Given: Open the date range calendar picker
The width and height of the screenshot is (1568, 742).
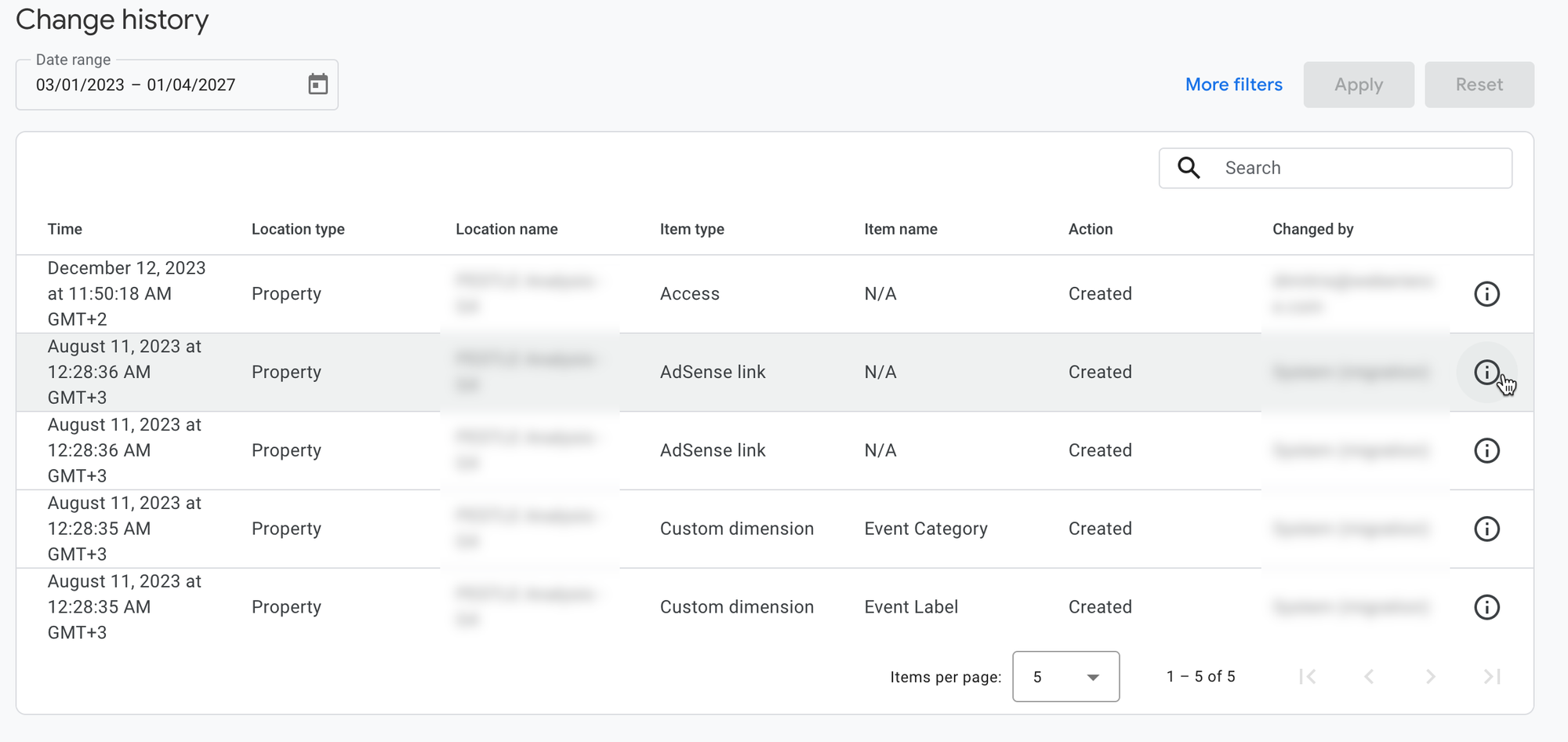Looking at the screenshot, I should point(318,84).
